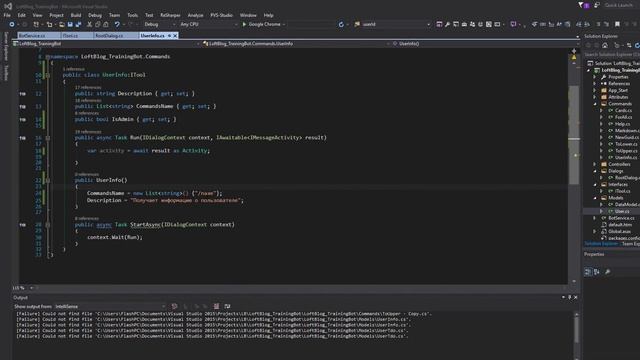The image size is (640, 360).
Task: Click the Home icon in Solution Explorer
Action: (x=605, y=45)
